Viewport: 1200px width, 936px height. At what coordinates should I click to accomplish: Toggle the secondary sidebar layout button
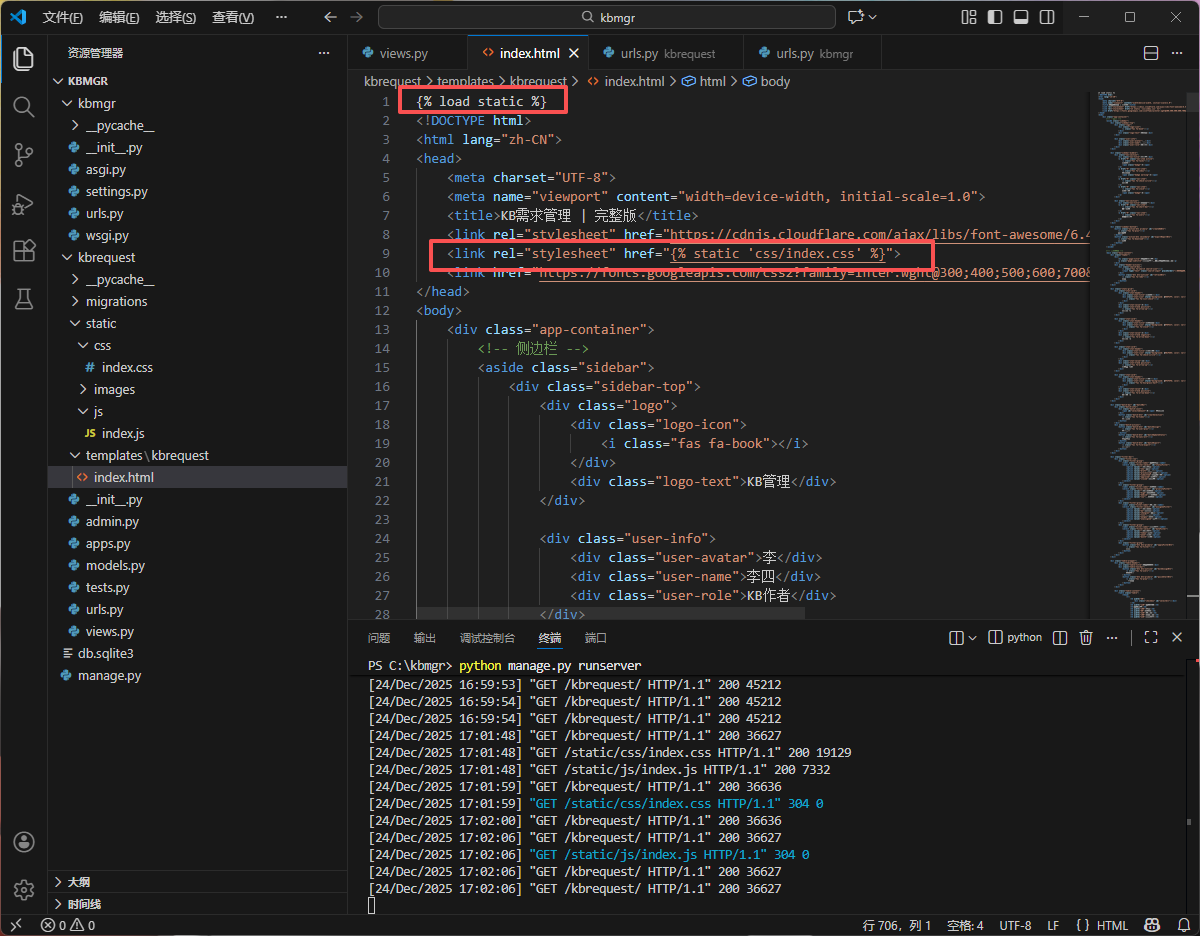click(1047, 17)
